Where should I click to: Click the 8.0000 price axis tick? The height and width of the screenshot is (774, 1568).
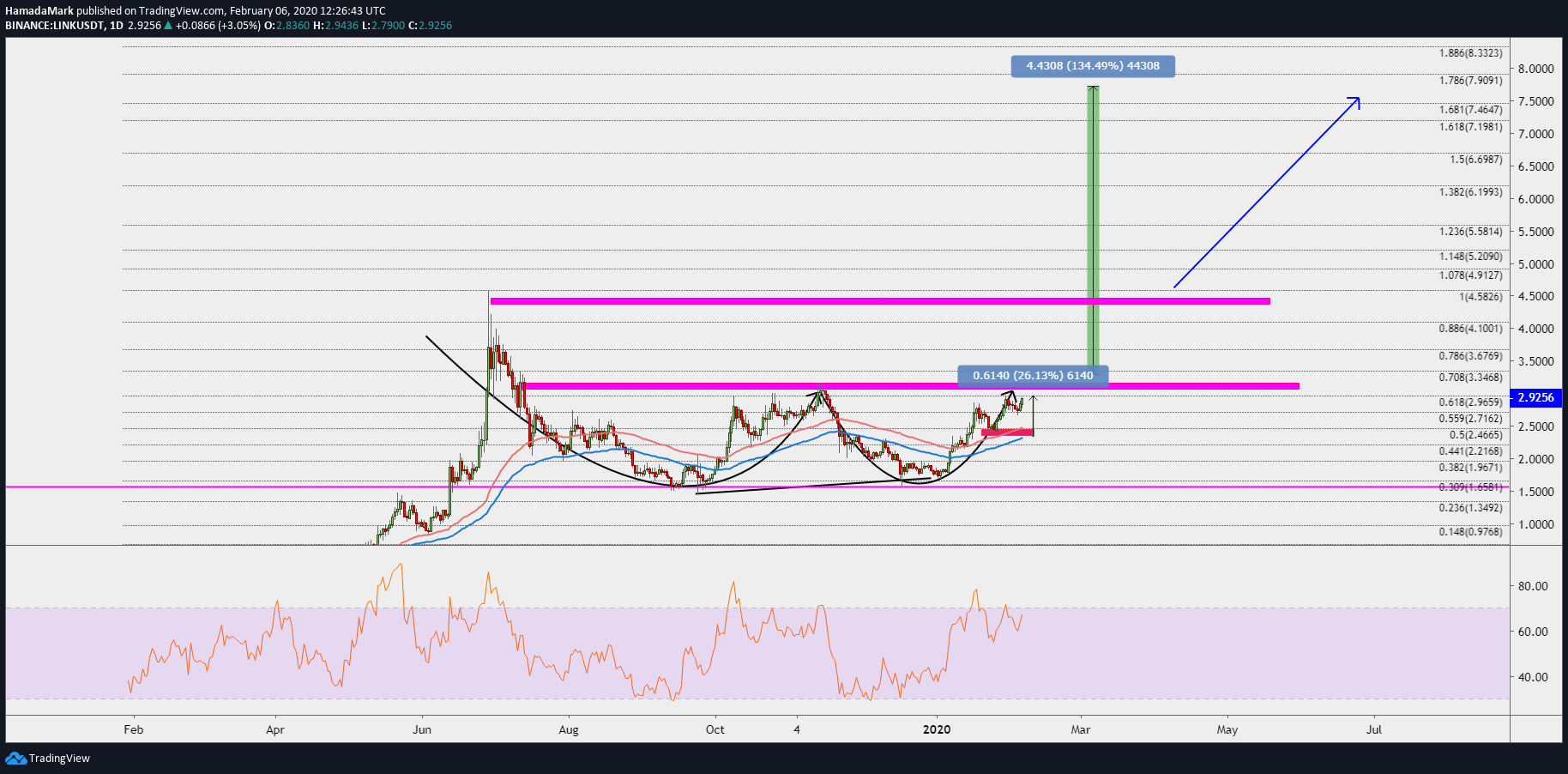1536,69
